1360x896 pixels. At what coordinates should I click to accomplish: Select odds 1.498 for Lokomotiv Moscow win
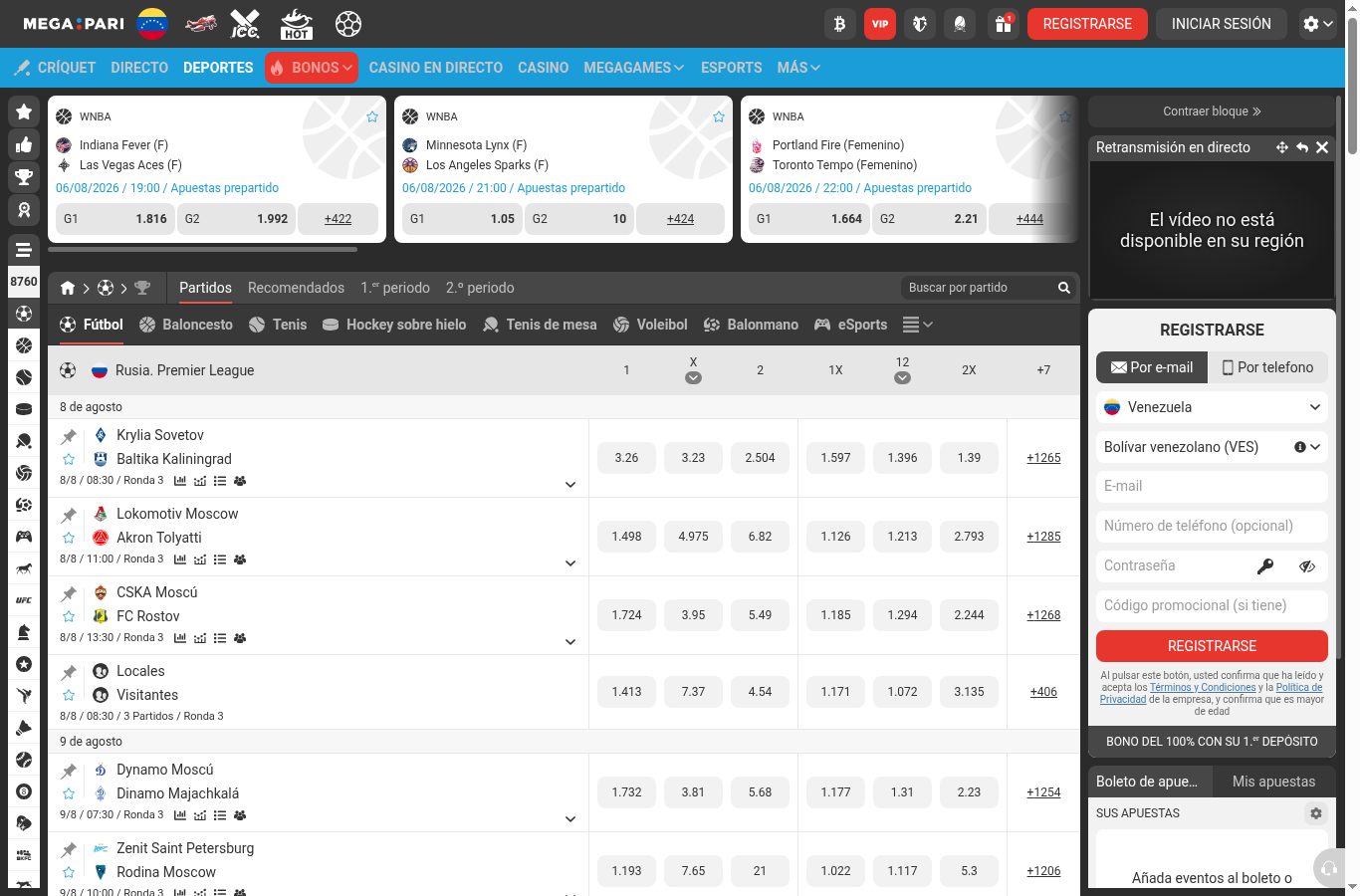pyautogui.click(x=626, y=537)
